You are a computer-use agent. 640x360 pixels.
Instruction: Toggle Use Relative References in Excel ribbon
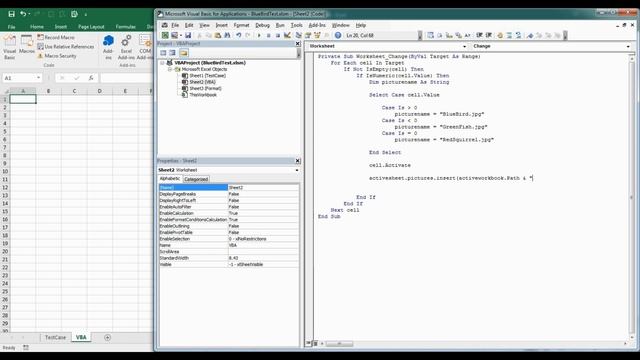66,47
